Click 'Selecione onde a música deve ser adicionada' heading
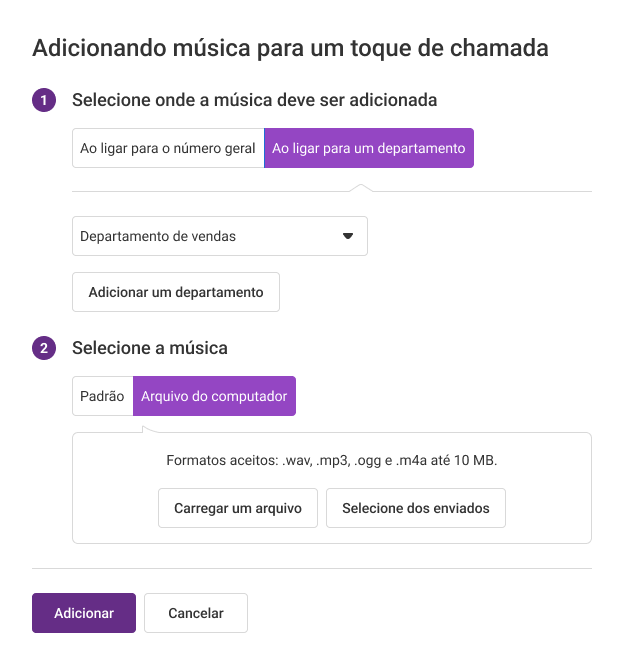624x665 pixels. click(255, 101)
